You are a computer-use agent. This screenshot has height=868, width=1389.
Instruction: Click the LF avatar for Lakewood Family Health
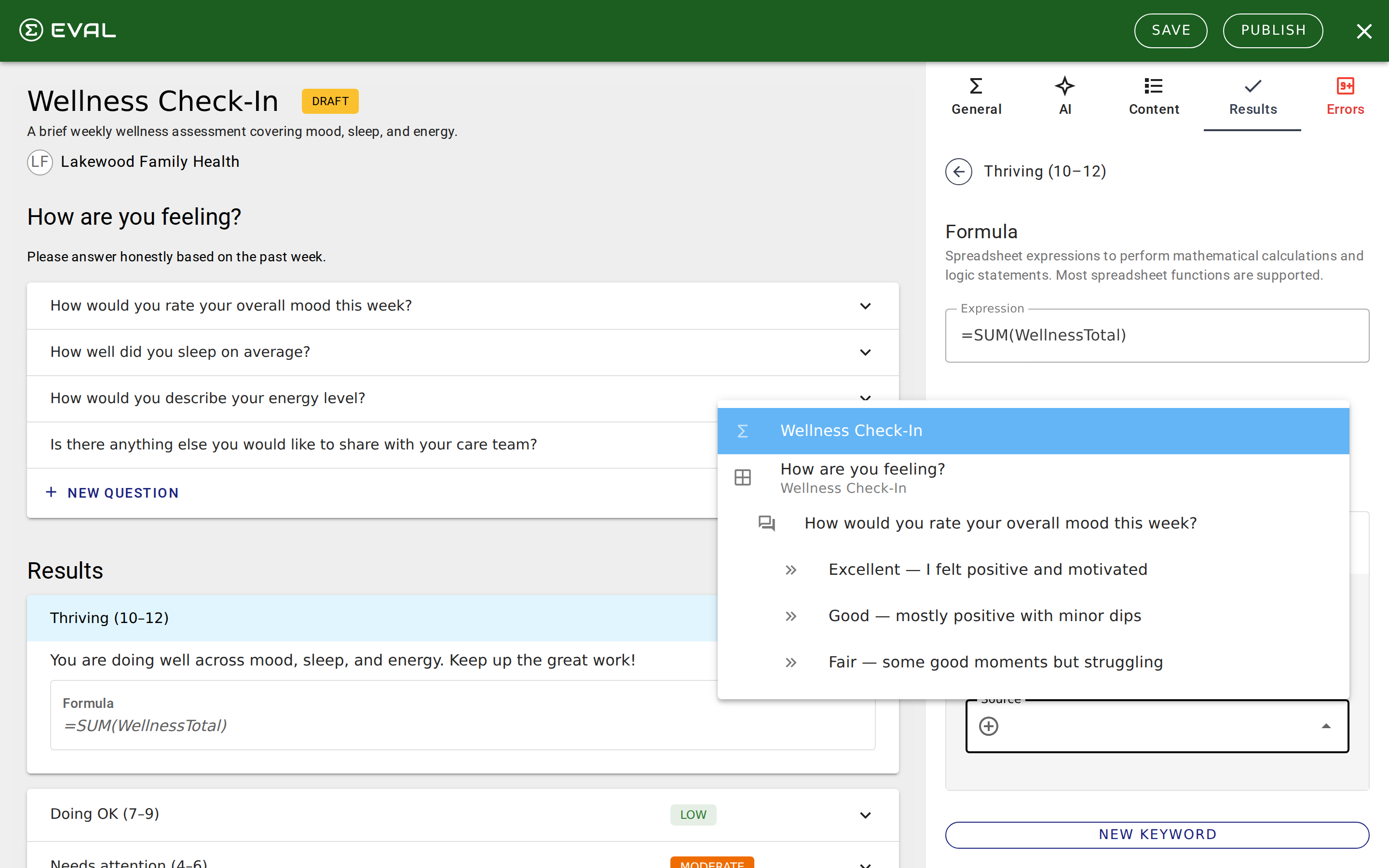40,162
